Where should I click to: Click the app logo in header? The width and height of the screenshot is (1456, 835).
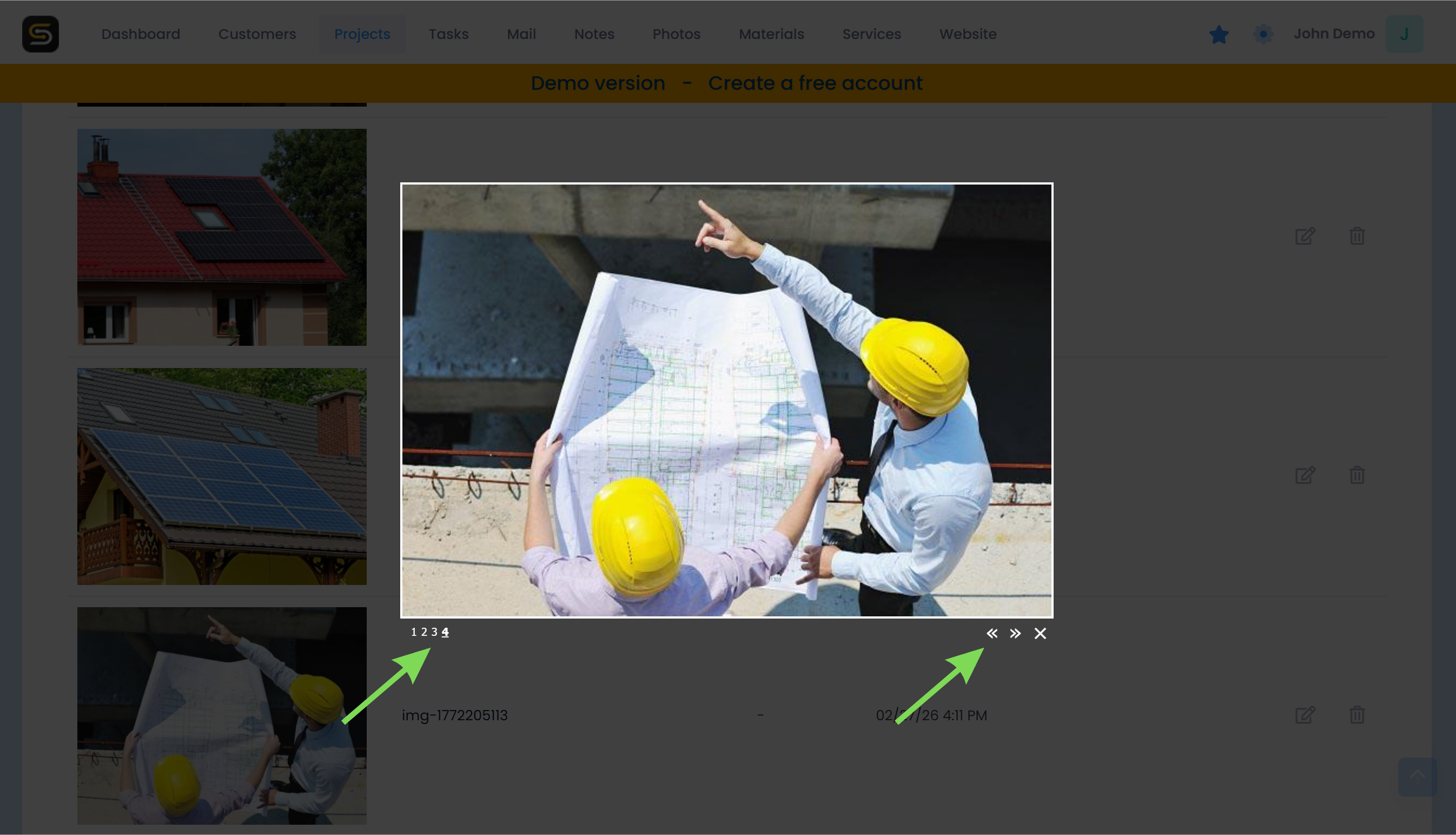[x=41, y=34]
